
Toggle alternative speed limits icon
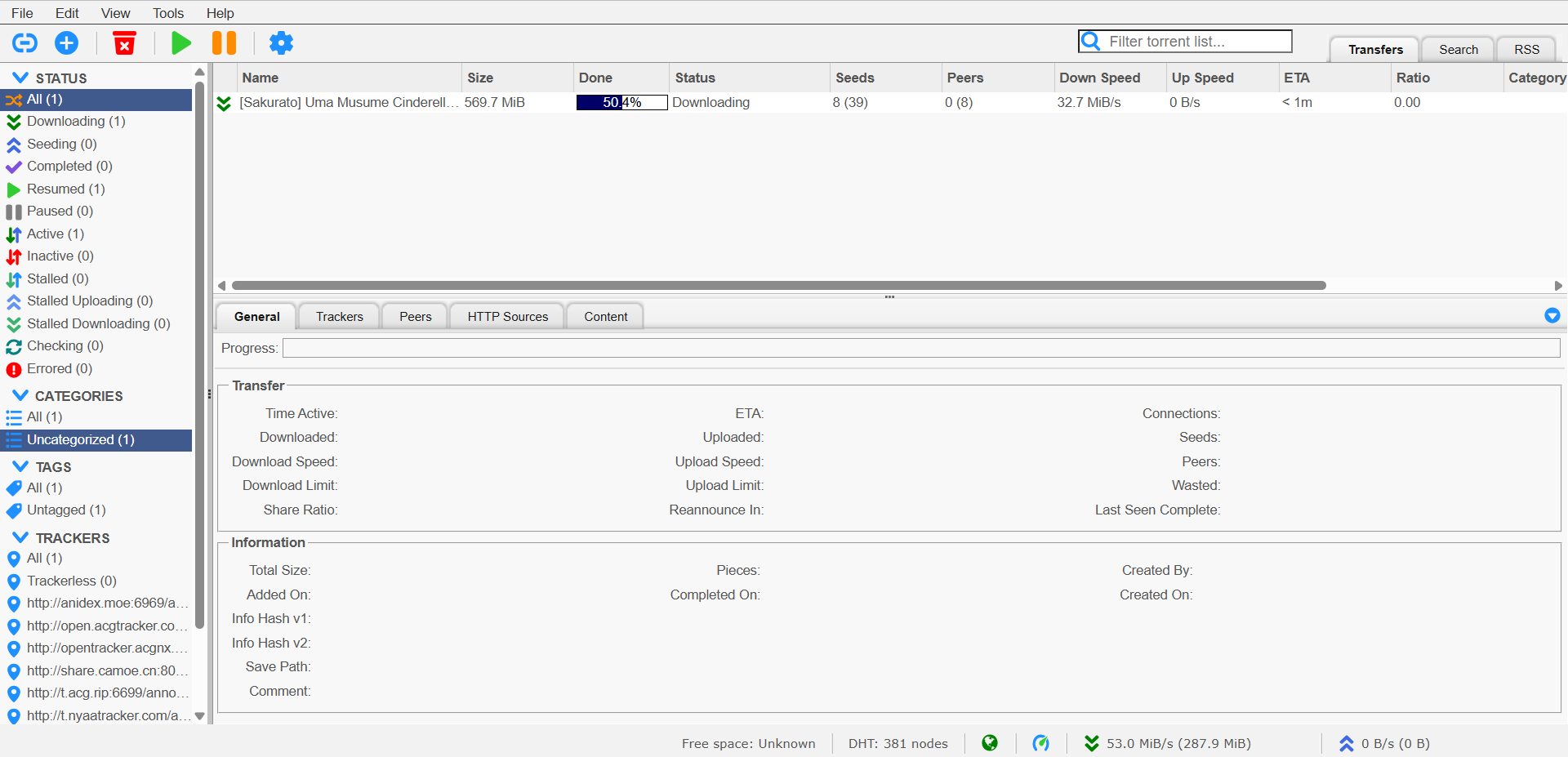pos(1040,743)
